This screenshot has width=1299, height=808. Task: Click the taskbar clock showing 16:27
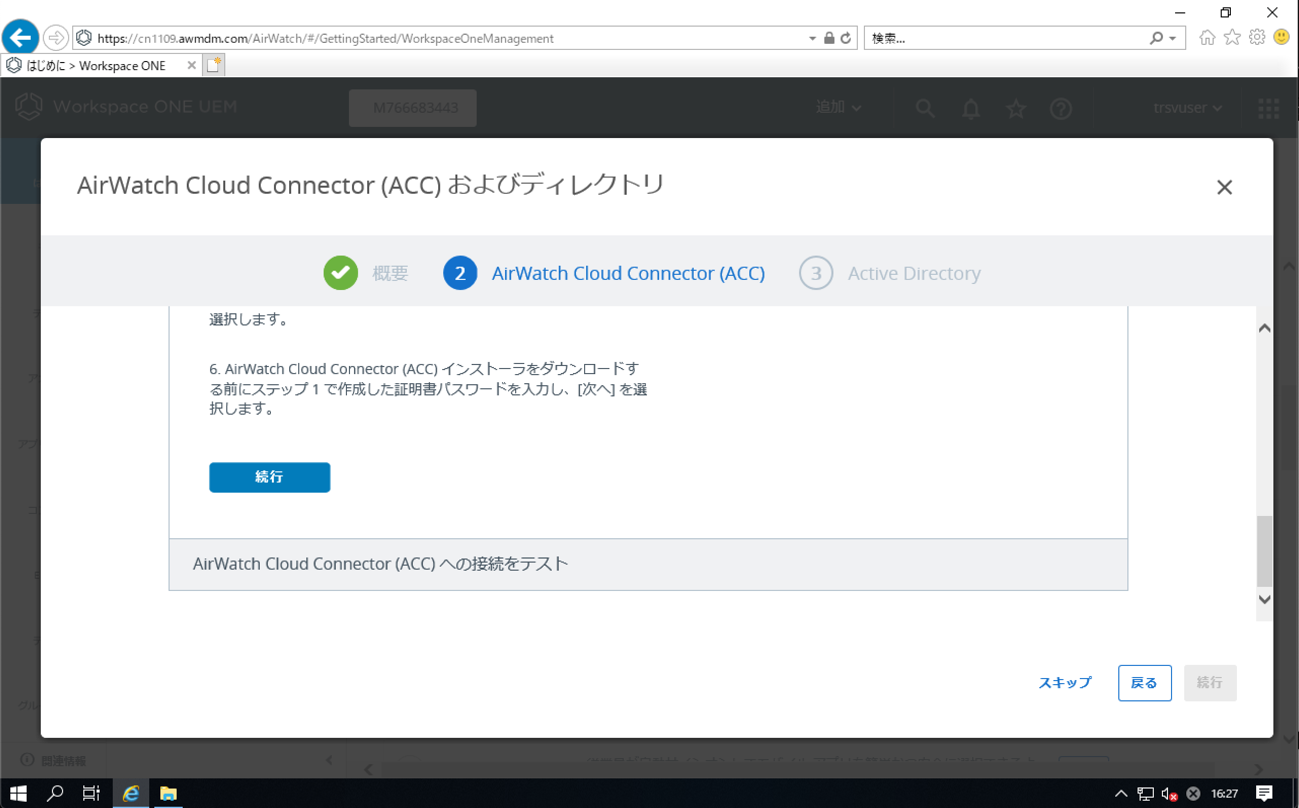[1224, 794]
